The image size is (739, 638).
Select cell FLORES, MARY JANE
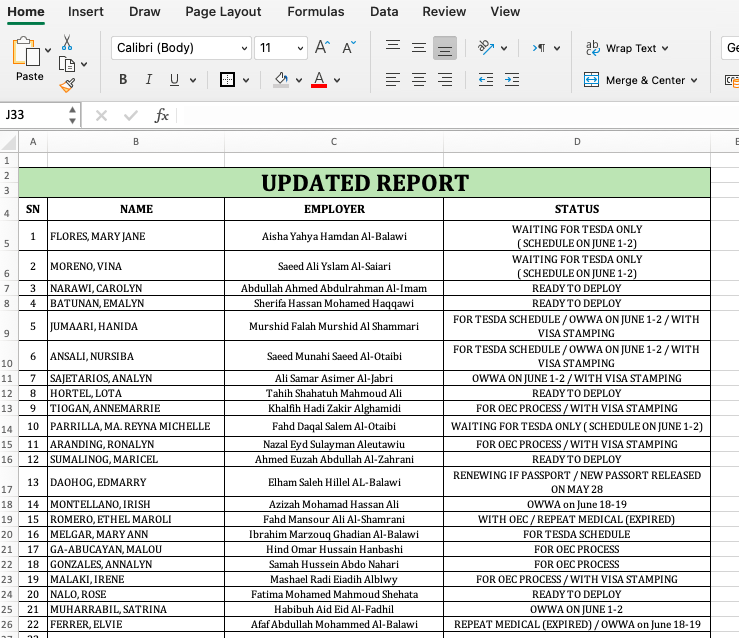pyautogui.click(x=136, y=236)
